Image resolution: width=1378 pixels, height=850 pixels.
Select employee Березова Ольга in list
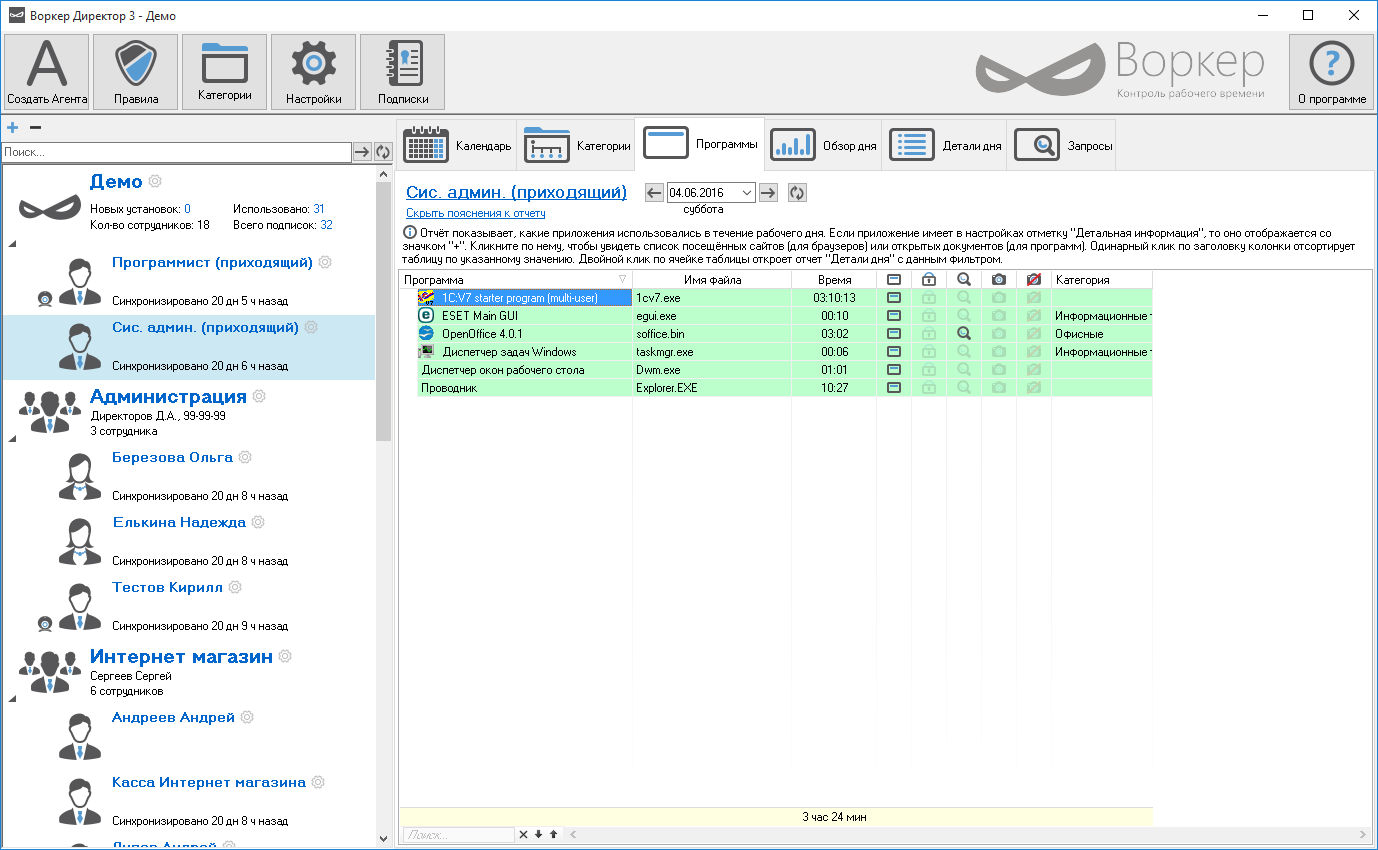tap(172, 458)
